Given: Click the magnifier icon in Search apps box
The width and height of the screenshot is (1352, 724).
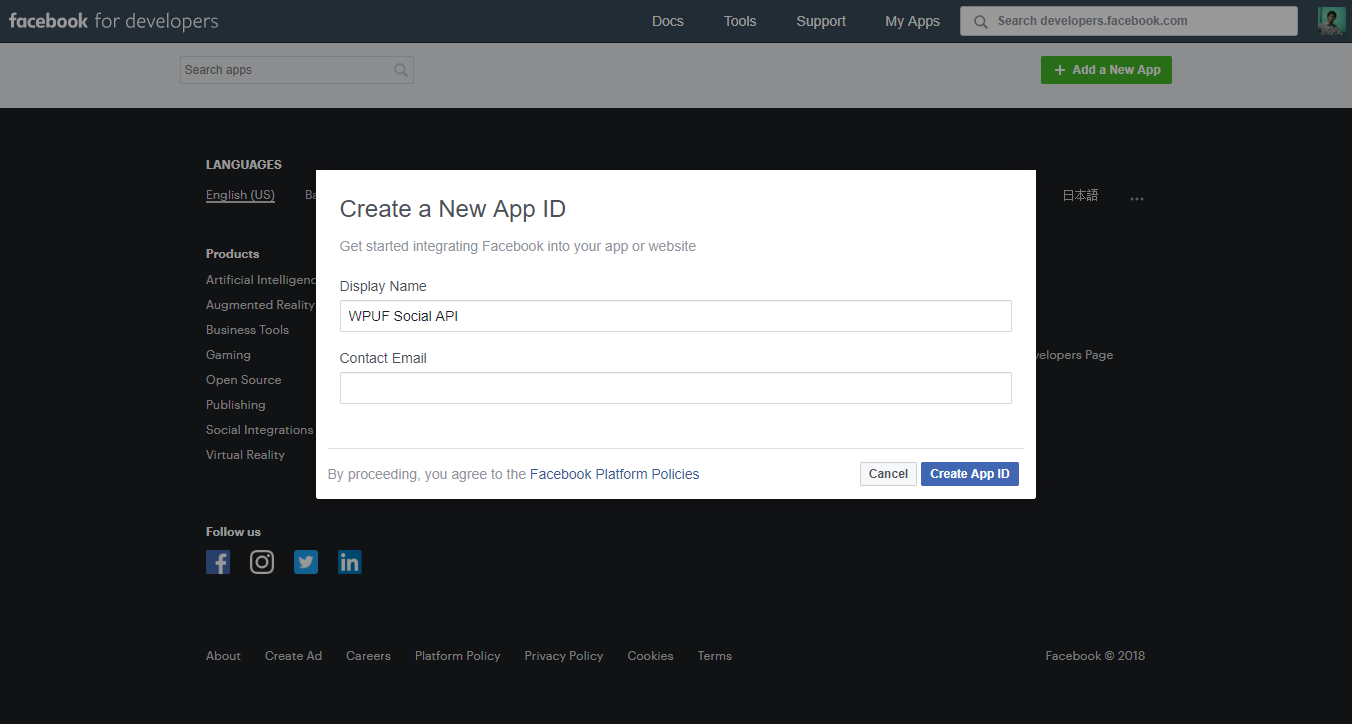Looking at the screenshot, I should [401, 70].
